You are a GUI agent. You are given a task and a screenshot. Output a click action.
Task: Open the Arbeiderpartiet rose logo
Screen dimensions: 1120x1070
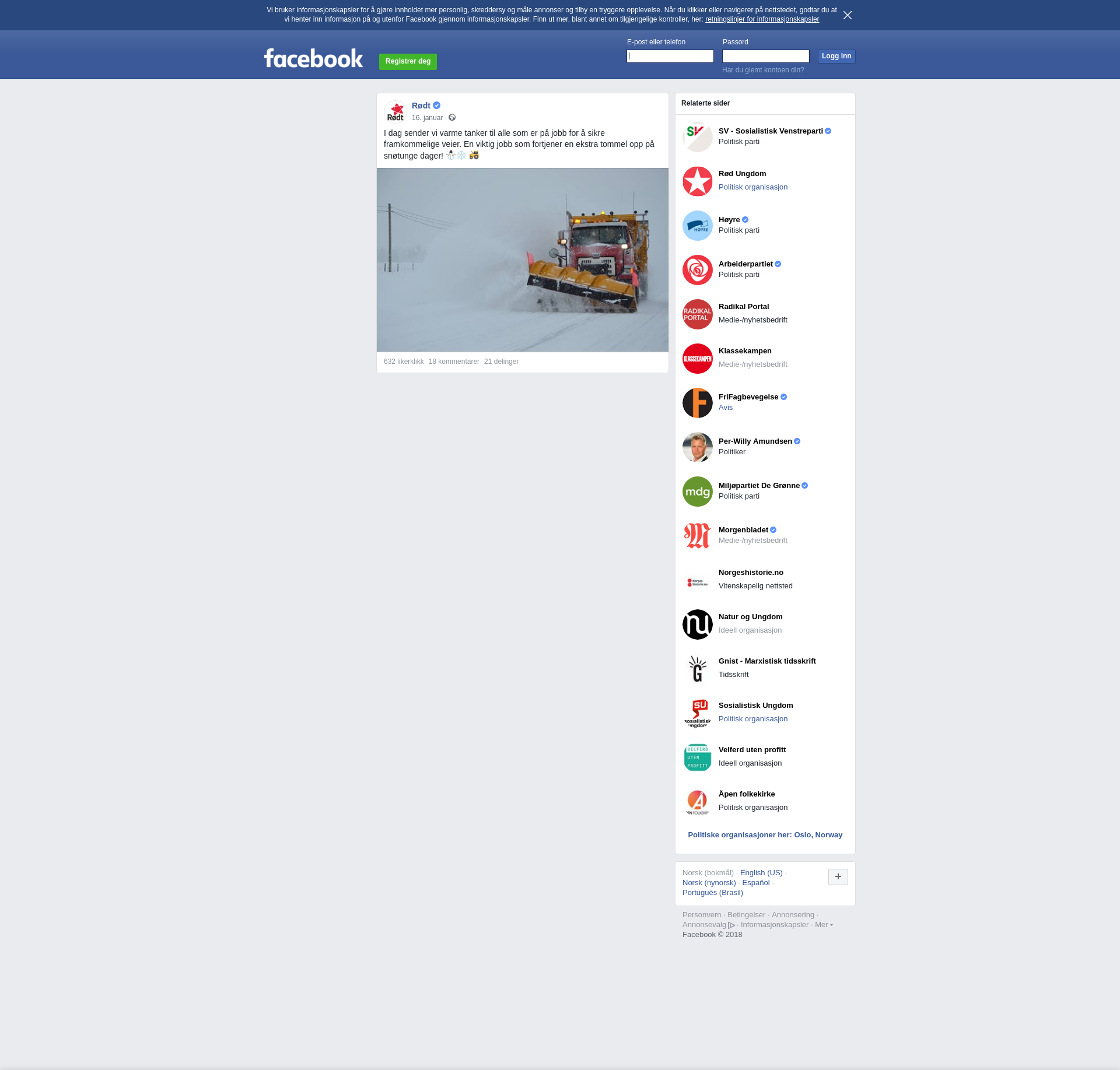point(698,270)
